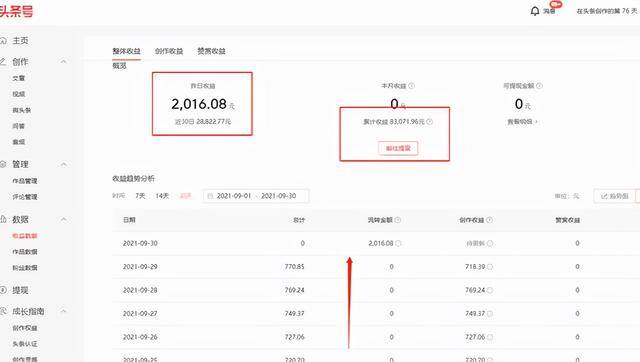Collapse the 成长指南 sidebar section
This screenshot has height=362, width=640.
click(x=64, y=311)
